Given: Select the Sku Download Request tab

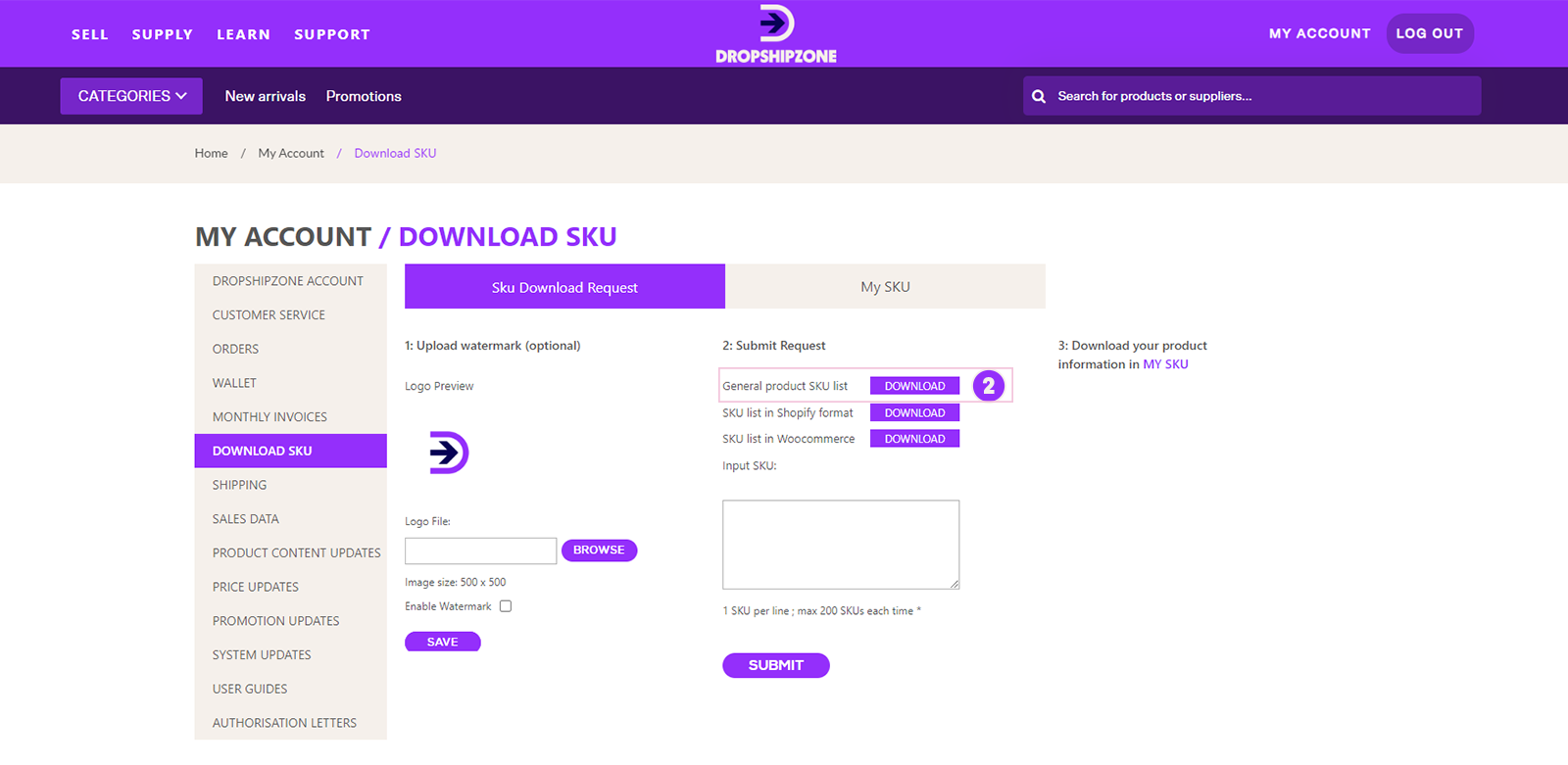Looking at the screenshot, I should coord(564,287).
